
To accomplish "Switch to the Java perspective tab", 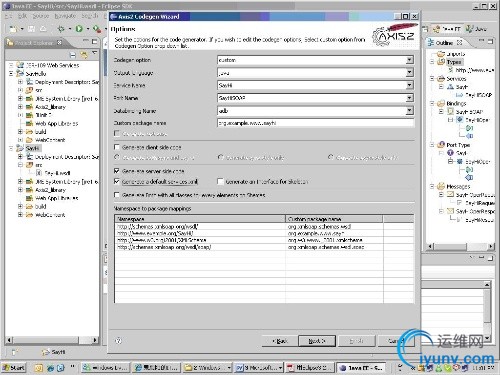I will (x=477, y=29).
